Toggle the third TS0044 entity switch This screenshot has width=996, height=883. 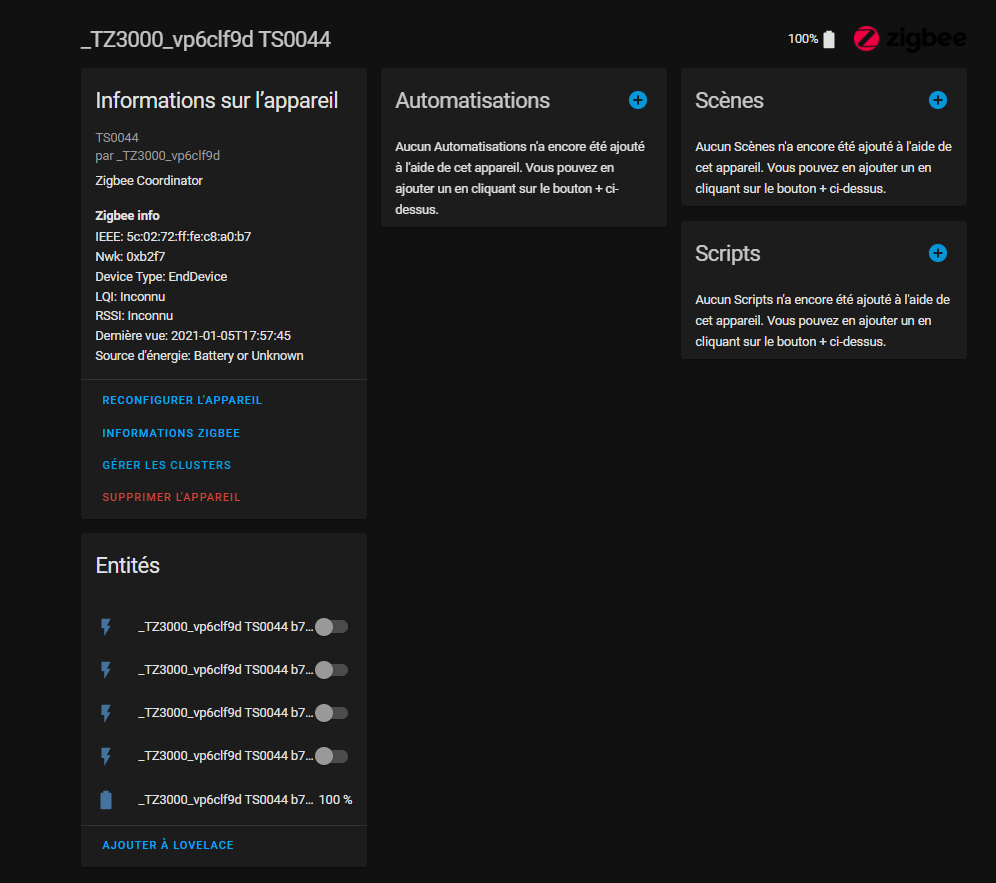[331, 713]
